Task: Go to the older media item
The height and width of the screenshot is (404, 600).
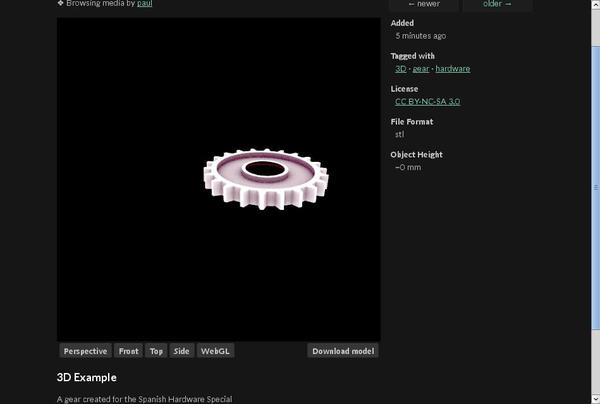Action: click(497, 5)
